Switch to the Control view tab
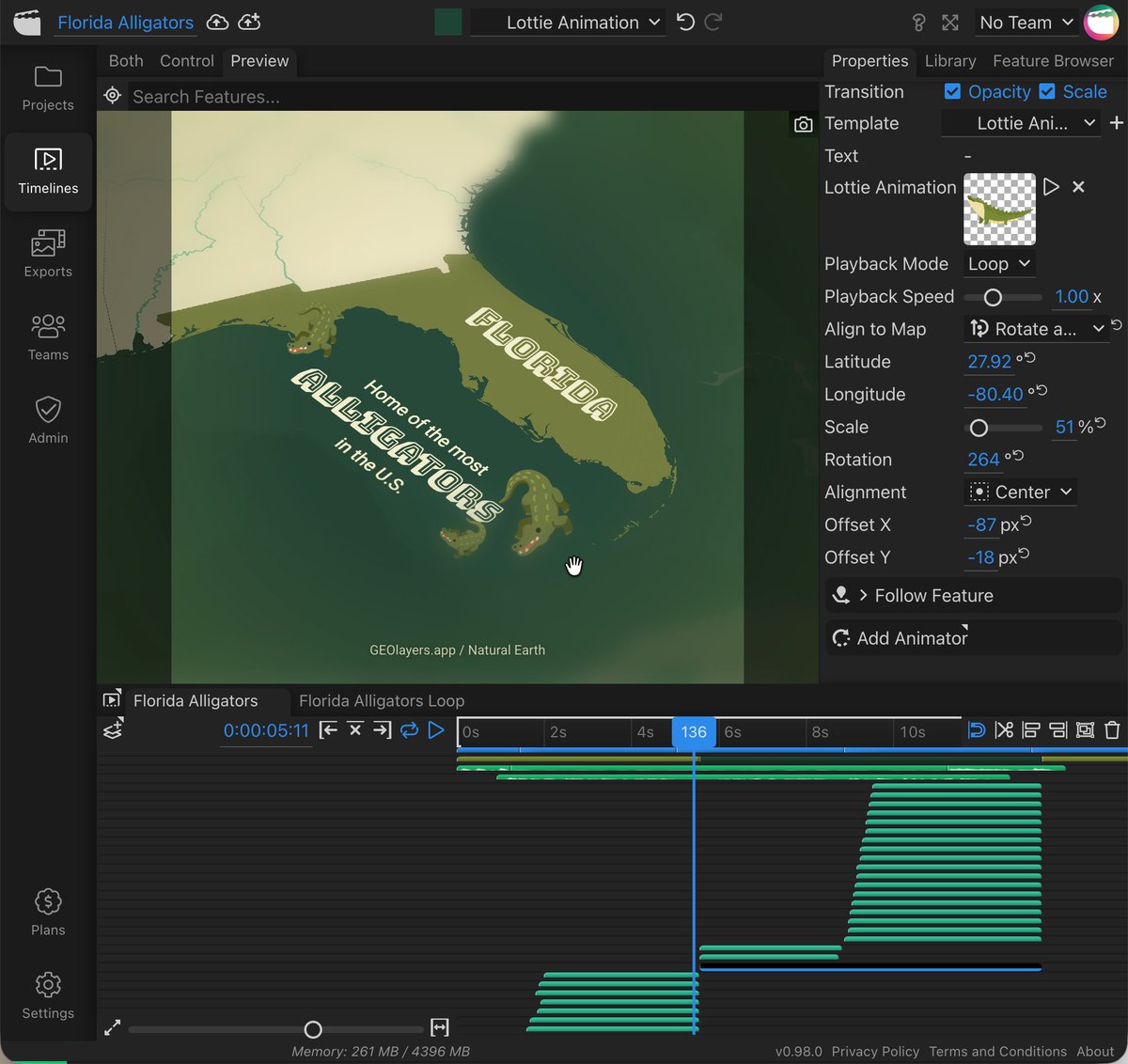Screen dimensions: 1128x1064 click(x=187, y=61)
